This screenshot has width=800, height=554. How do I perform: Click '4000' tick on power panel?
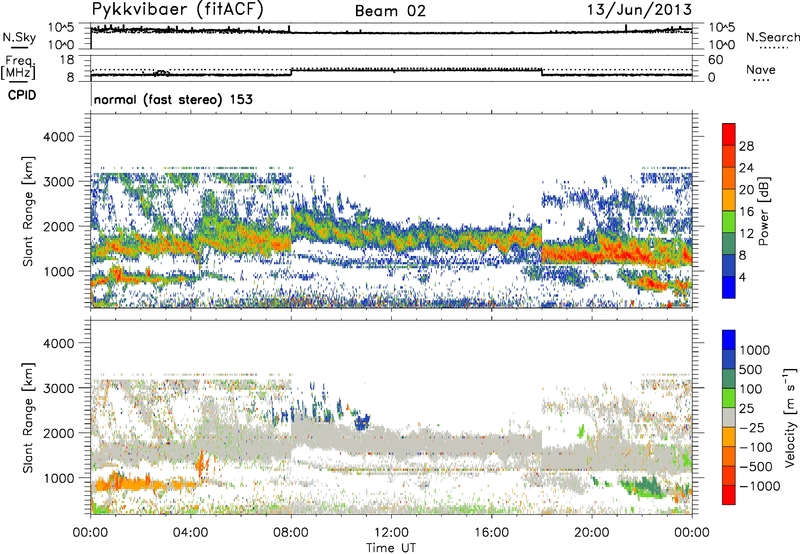click(59, 137)
